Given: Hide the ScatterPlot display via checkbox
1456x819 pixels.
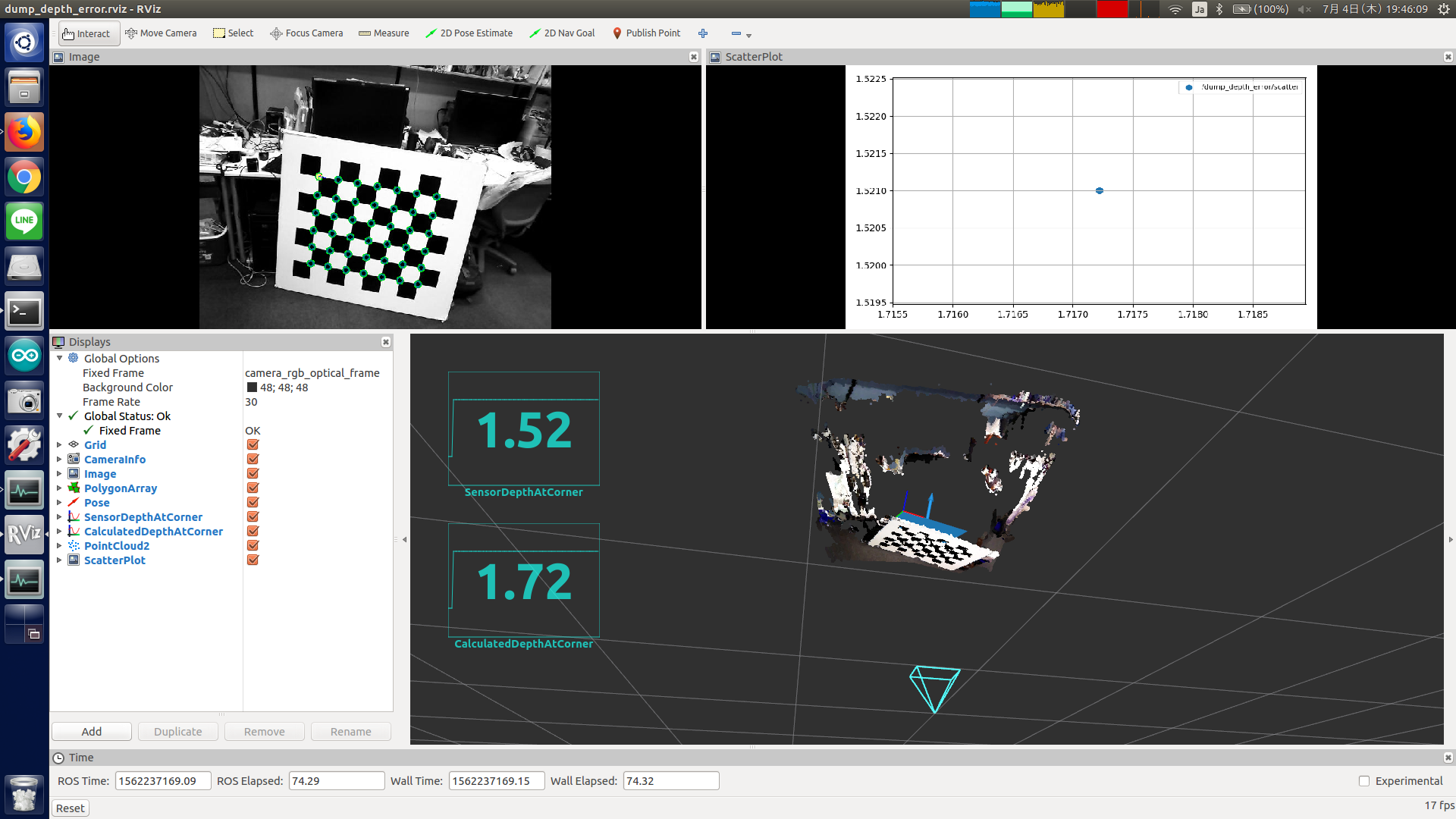Looking at the screenshot, I should [x=253, y=560].
